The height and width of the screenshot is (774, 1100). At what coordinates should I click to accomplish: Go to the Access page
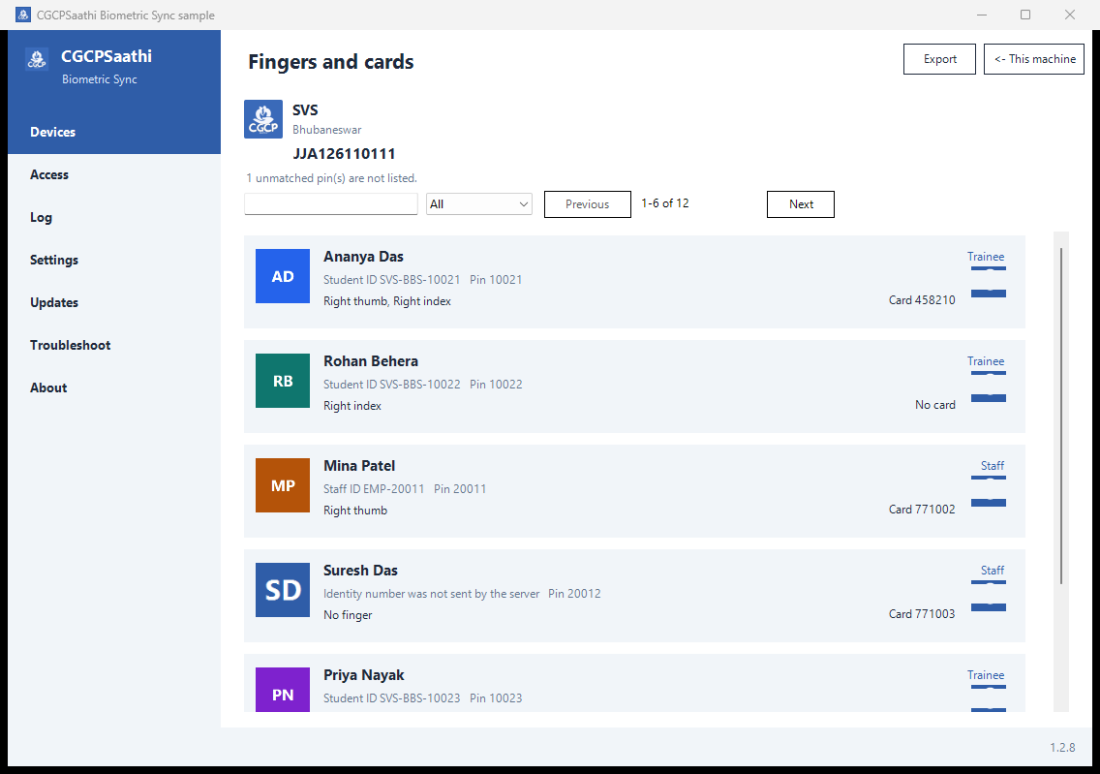click(x=114, y=175)
